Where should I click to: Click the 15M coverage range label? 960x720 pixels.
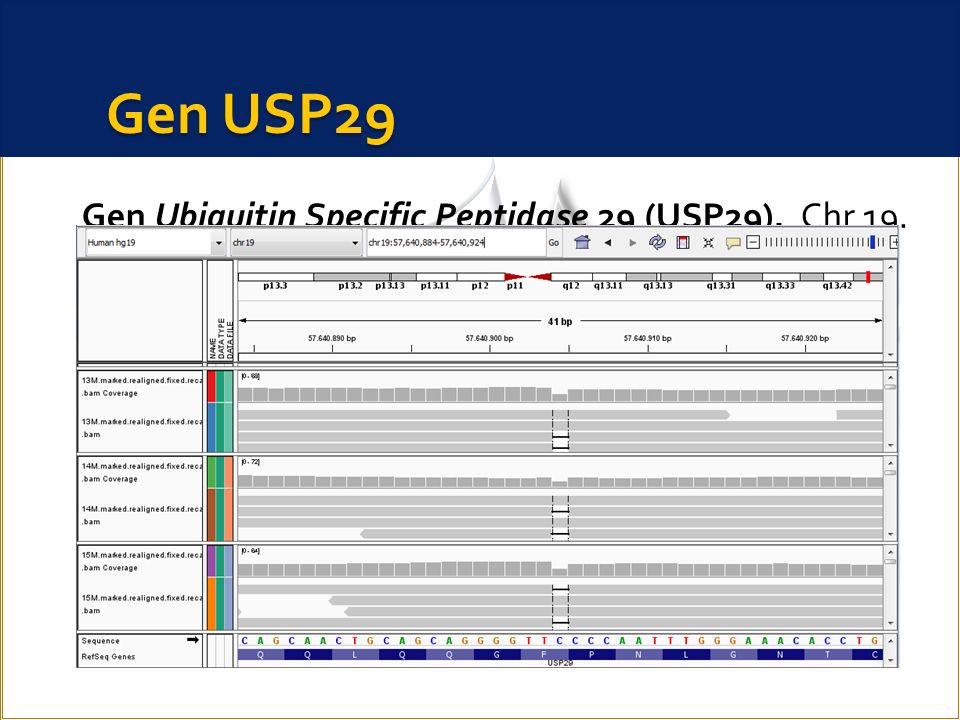coord(250,550)
